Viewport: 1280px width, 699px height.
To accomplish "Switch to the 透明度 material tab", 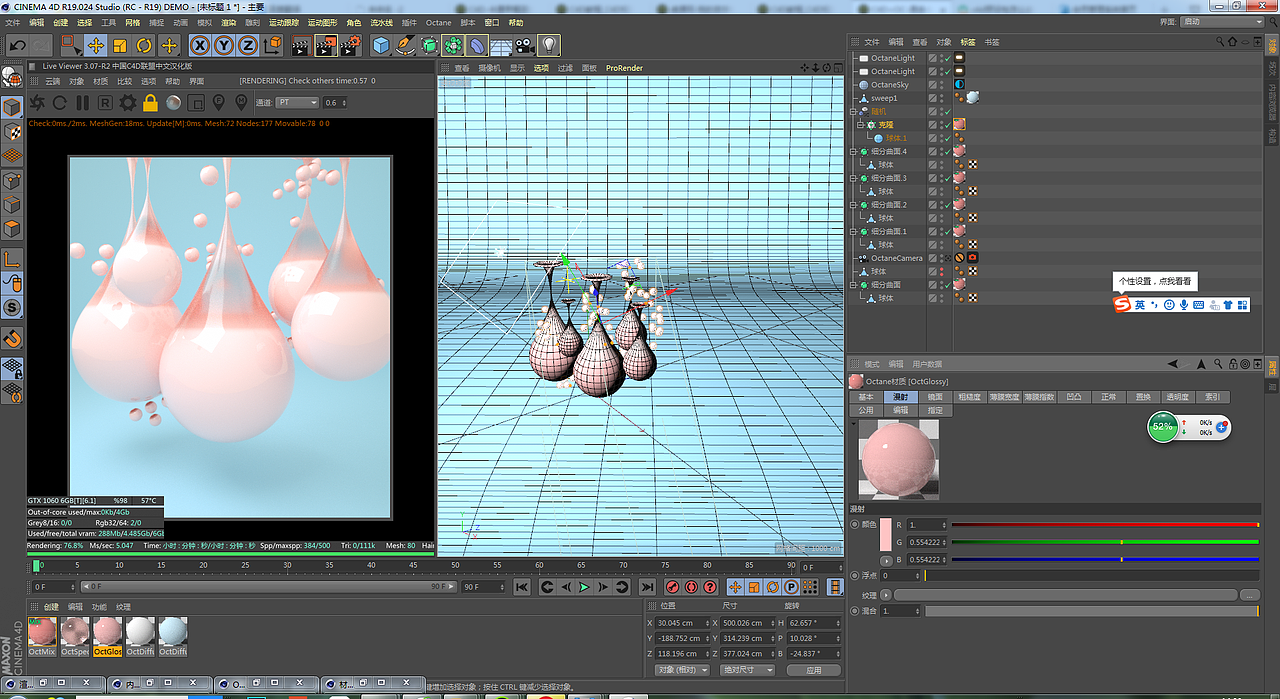I will coord(1177,397).
